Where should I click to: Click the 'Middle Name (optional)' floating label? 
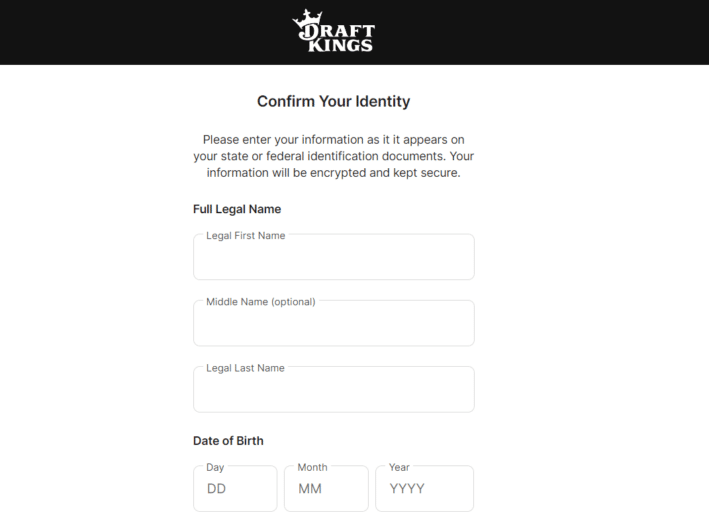[x=261, y=302]
